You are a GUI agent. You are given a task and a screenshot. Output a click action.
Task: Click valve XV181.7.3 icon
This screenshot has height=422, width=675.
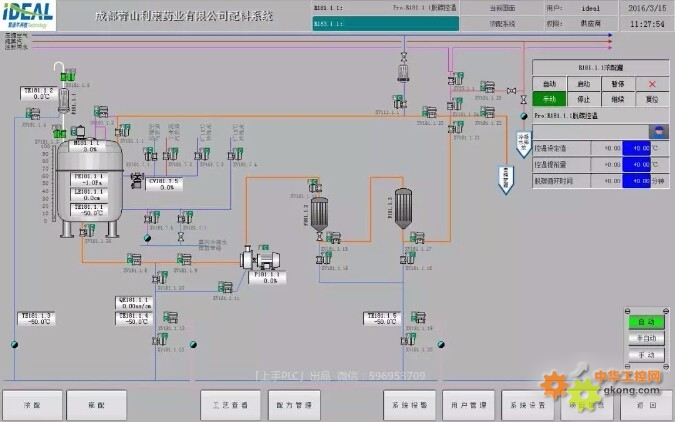202,154
